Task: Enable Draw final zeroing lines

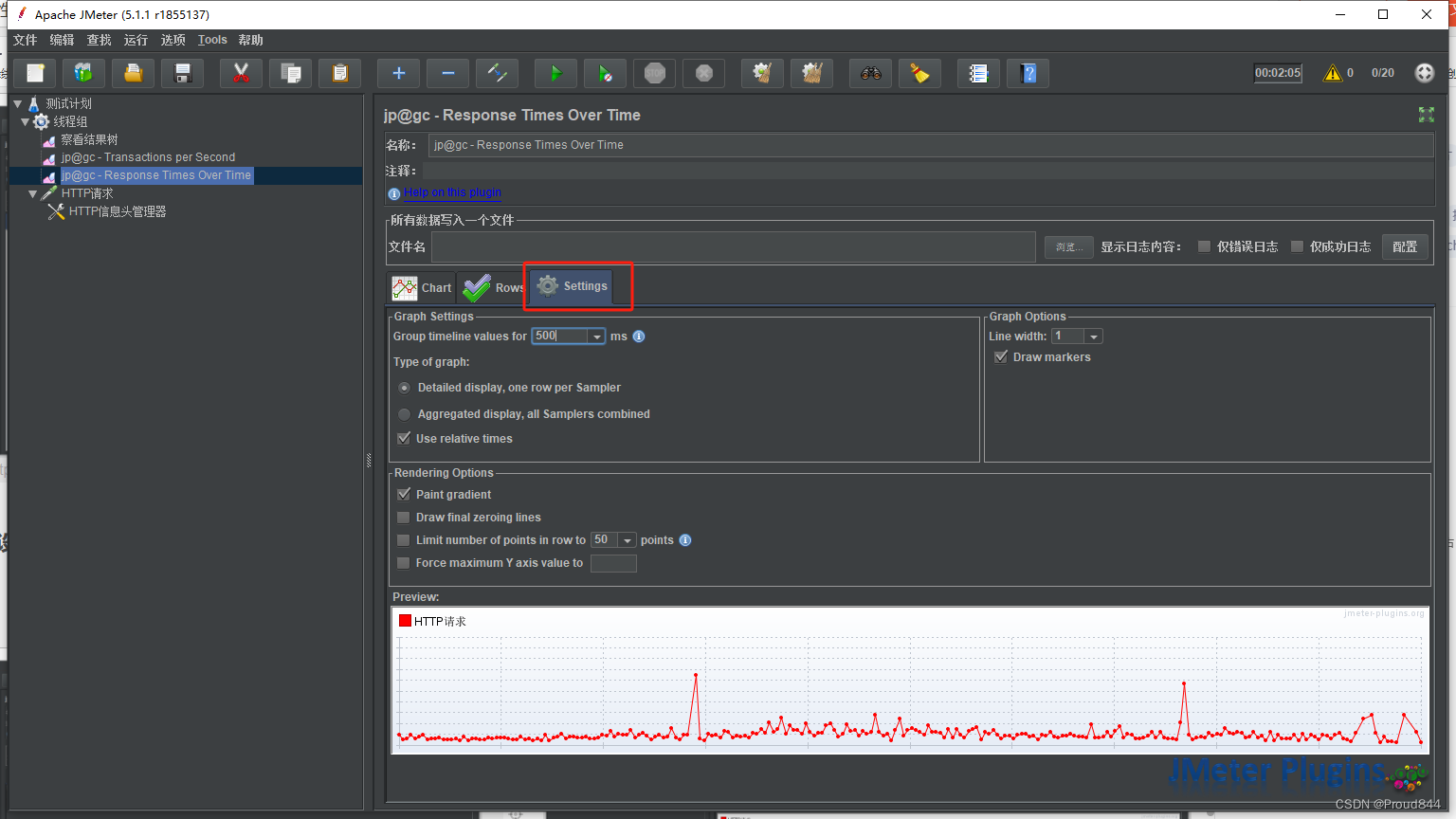Action: click(404, 518)
